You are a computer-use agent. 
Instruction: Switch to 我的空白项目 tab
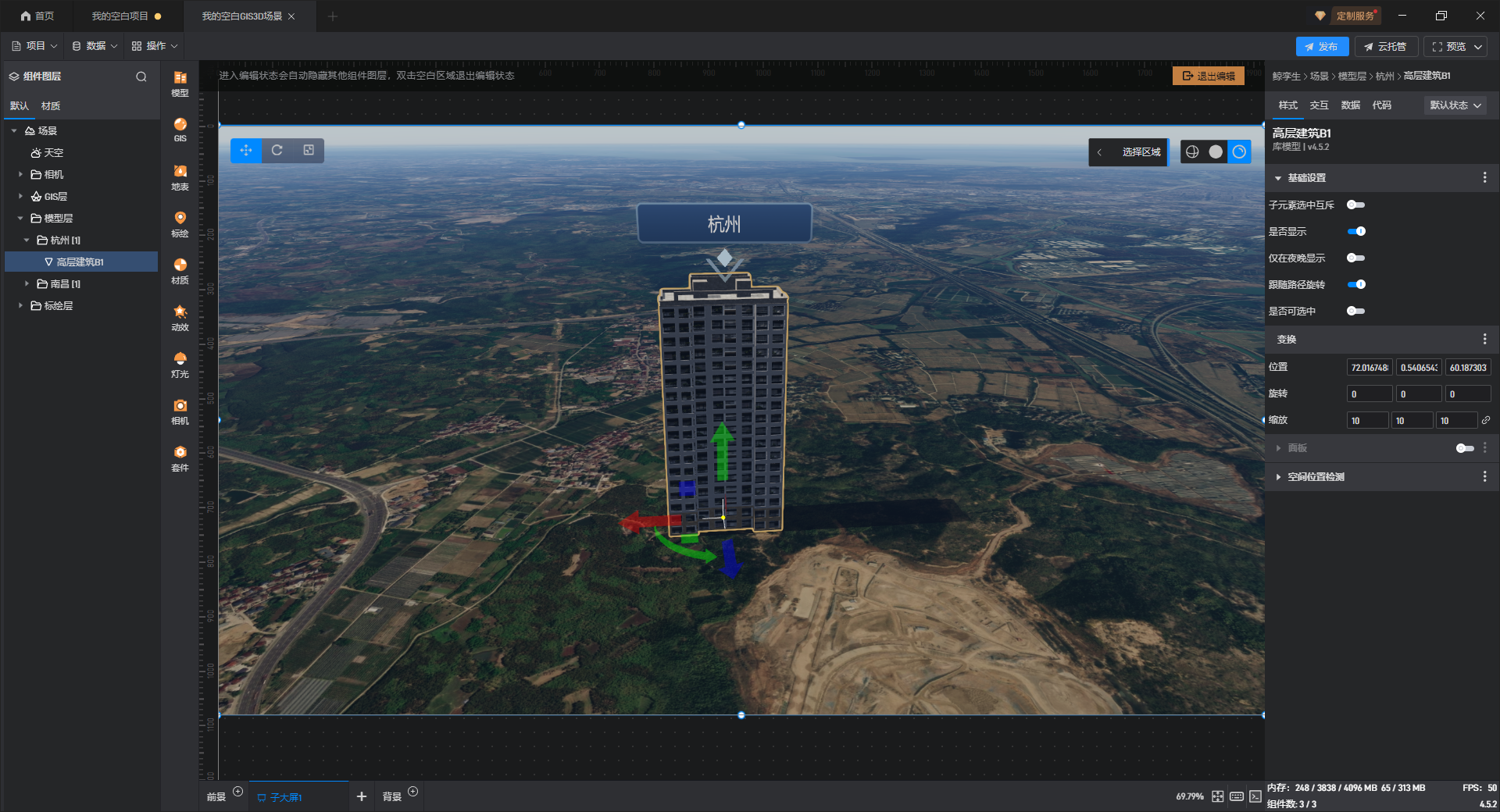tap(120, 16)
